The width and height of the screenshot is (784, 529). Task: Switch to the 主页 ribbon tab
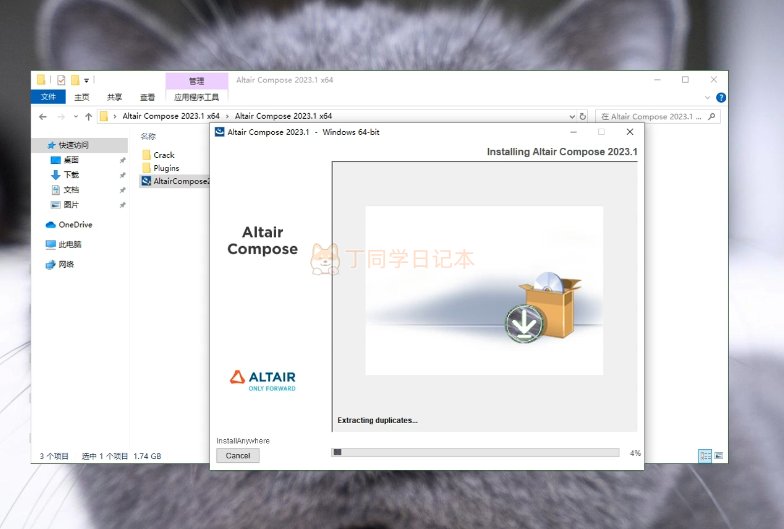click(82, 97)
